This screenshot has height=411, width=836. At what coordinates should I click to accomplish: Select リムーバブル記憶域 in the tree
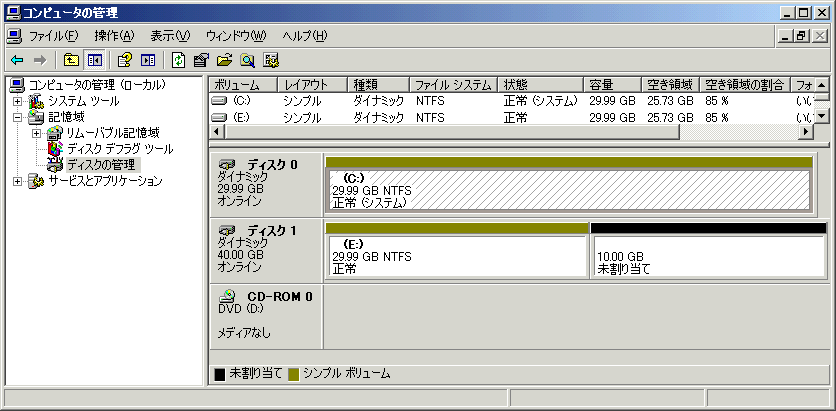click(112, 133)
